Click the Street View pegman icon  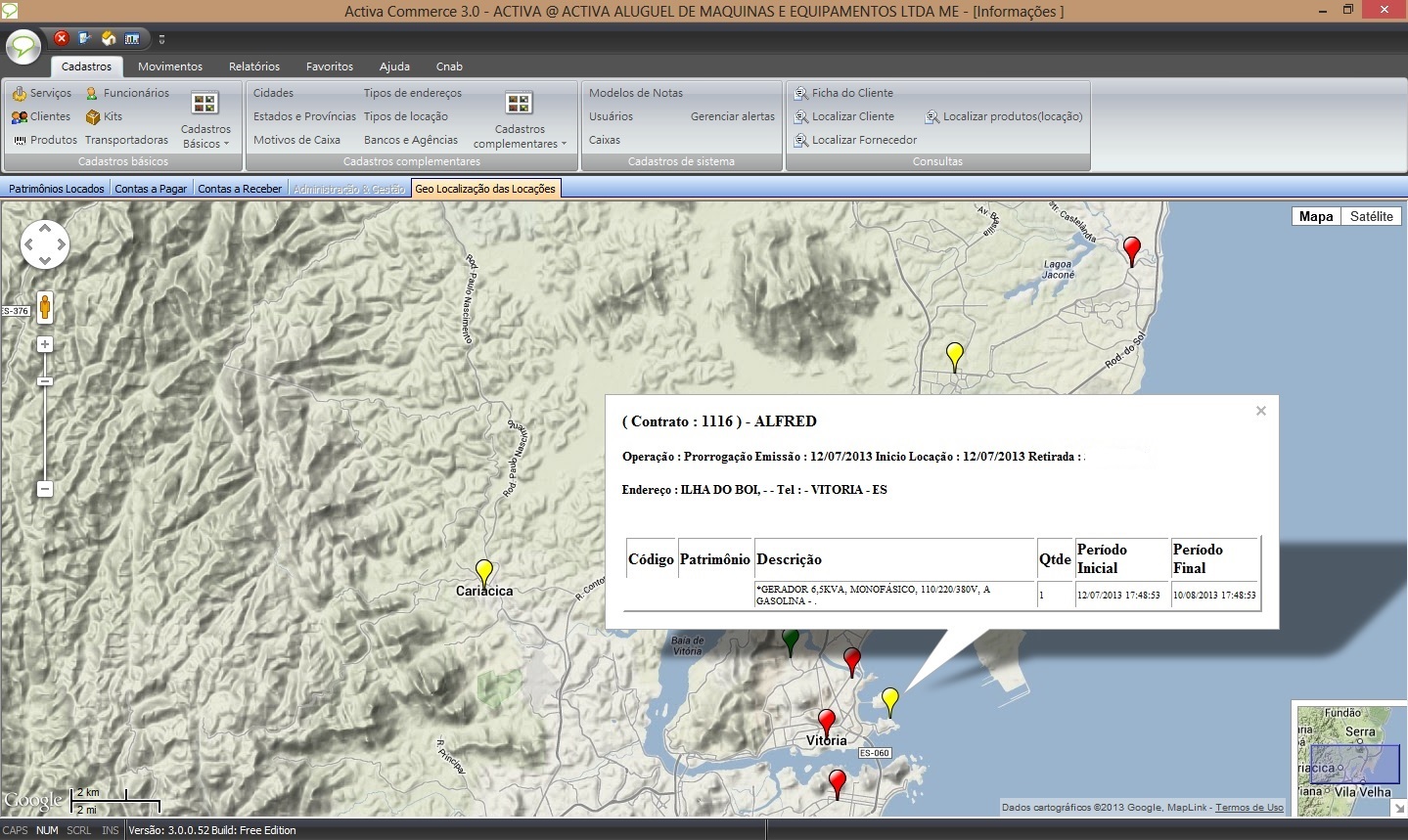tap(44, 307)
